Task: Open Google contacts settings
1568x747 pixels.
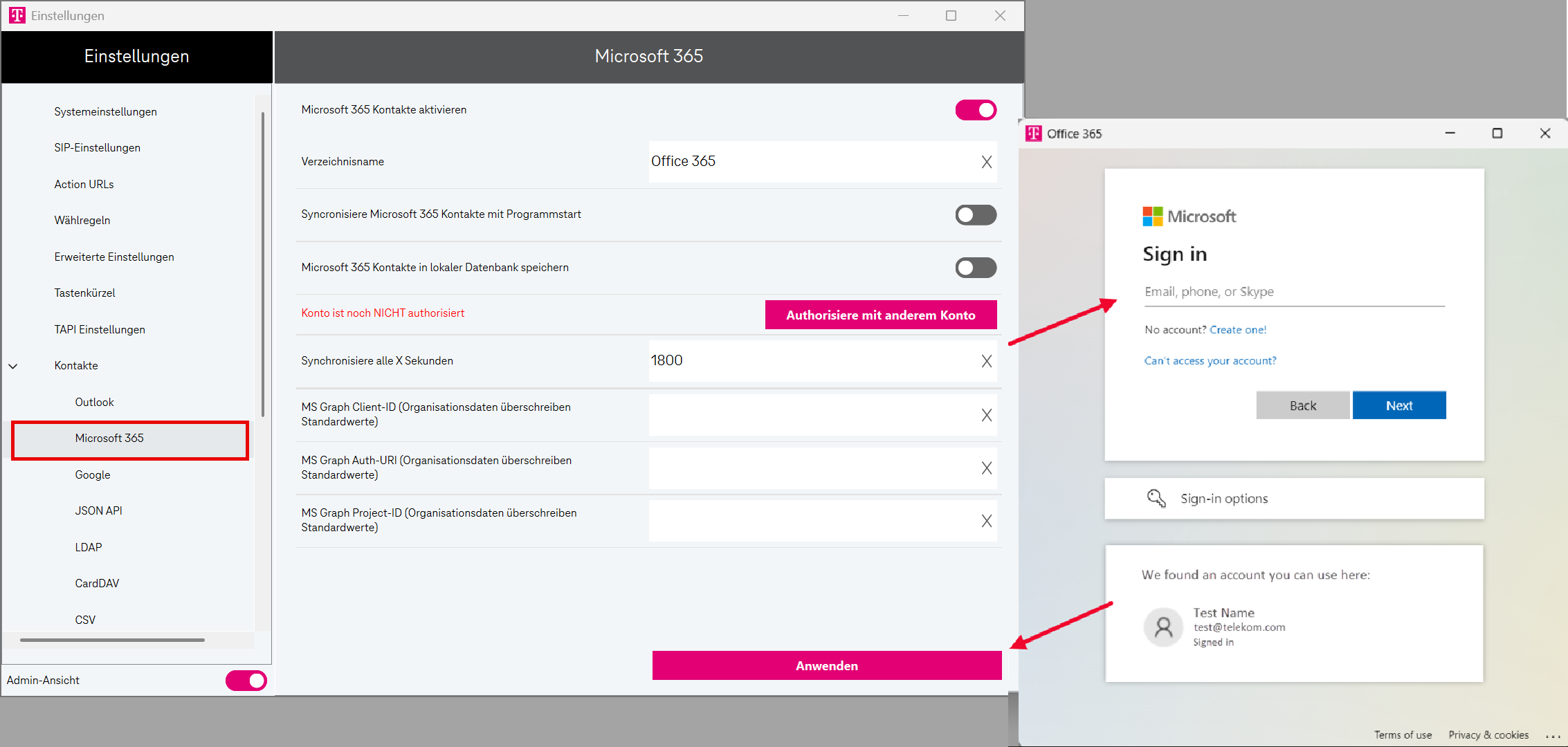Action: point(93,474)
